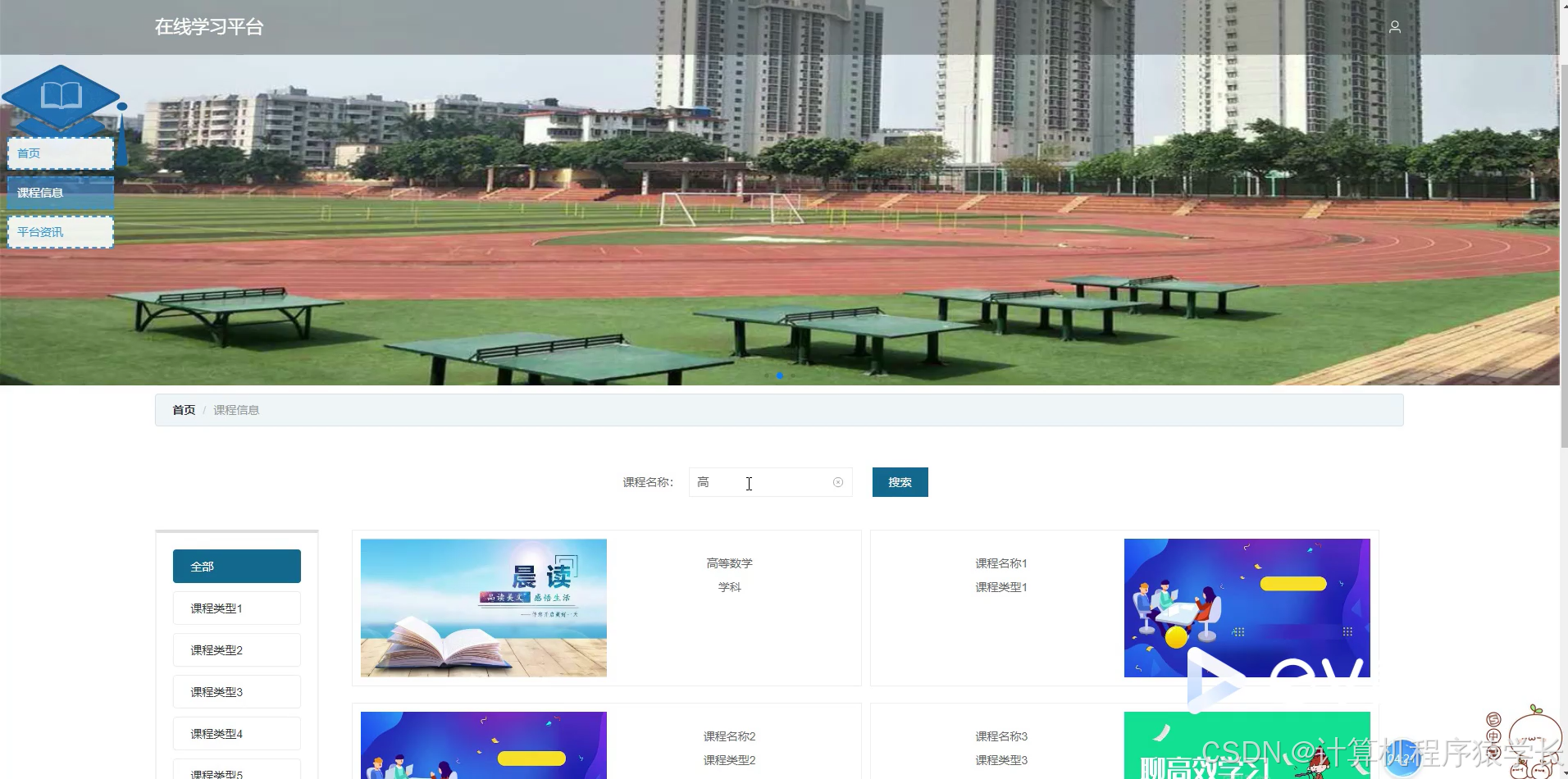Image resolution: width=1568 pixels, height=779 pixels.
Task: Follow the 首页 breadcrumb link
Action: (184, 409)
